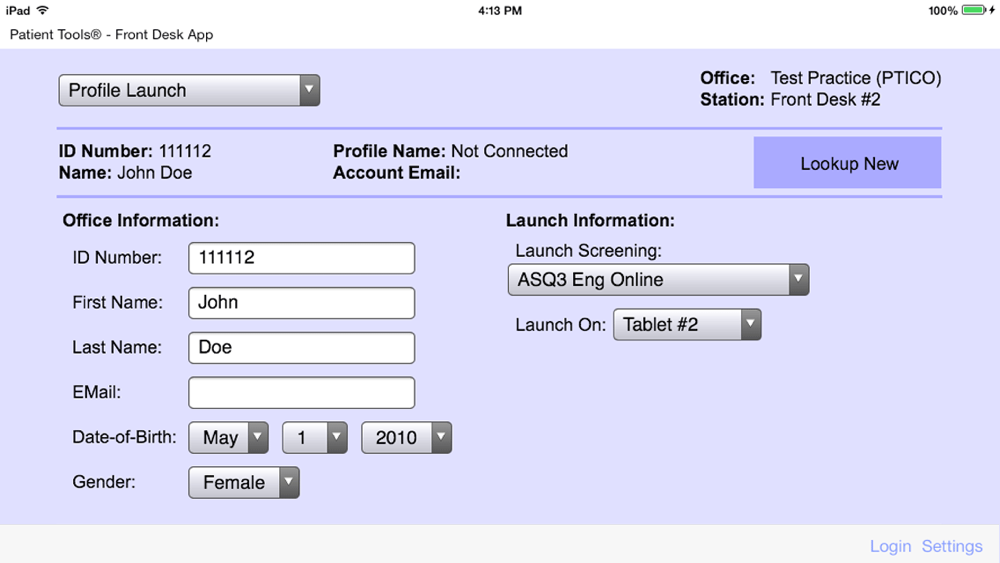Open the birth day dropdown showing 1
The width and height of the screenshot is (1000, 563).
pyautogui.click(x=315, y=437)
